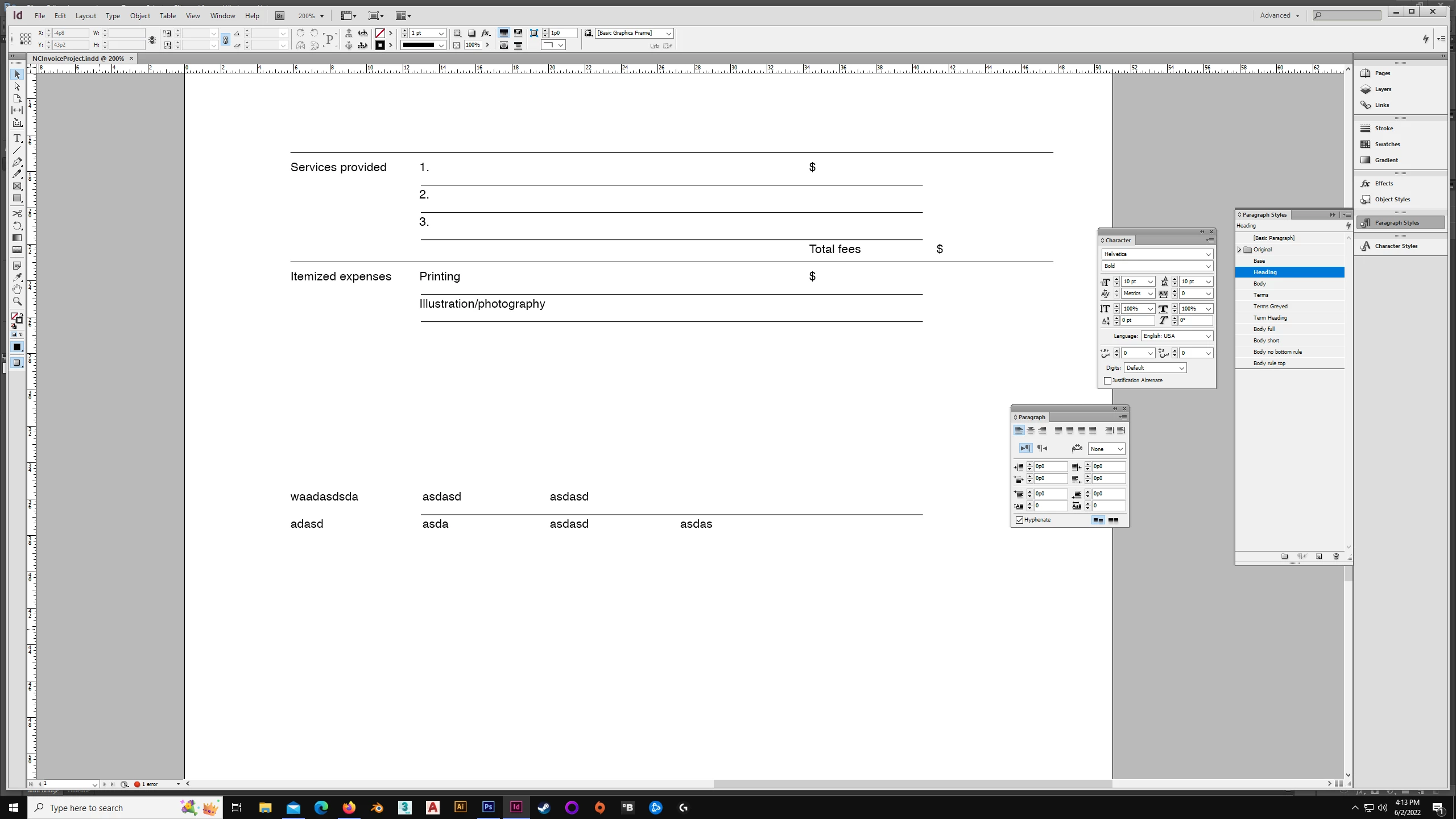Open the Swatches panel

(x=1387, y=144)
